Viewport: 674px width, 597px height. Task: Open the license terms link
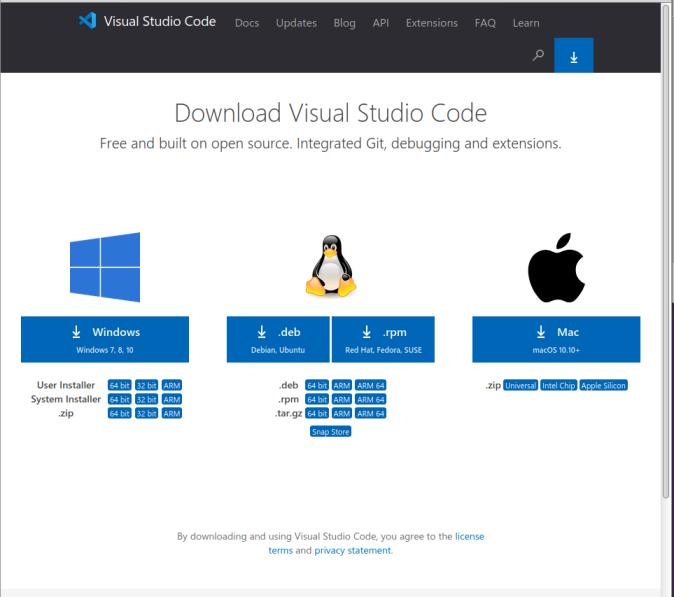(x=469, y=536)
